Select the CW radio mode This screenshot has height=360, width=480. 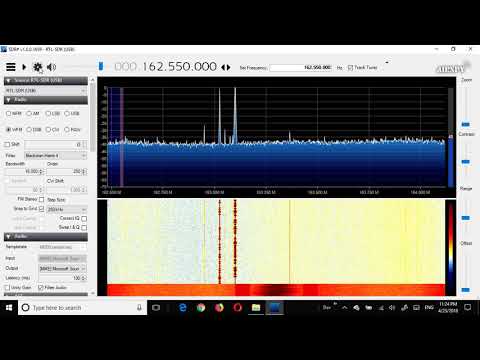click(48, 129)
